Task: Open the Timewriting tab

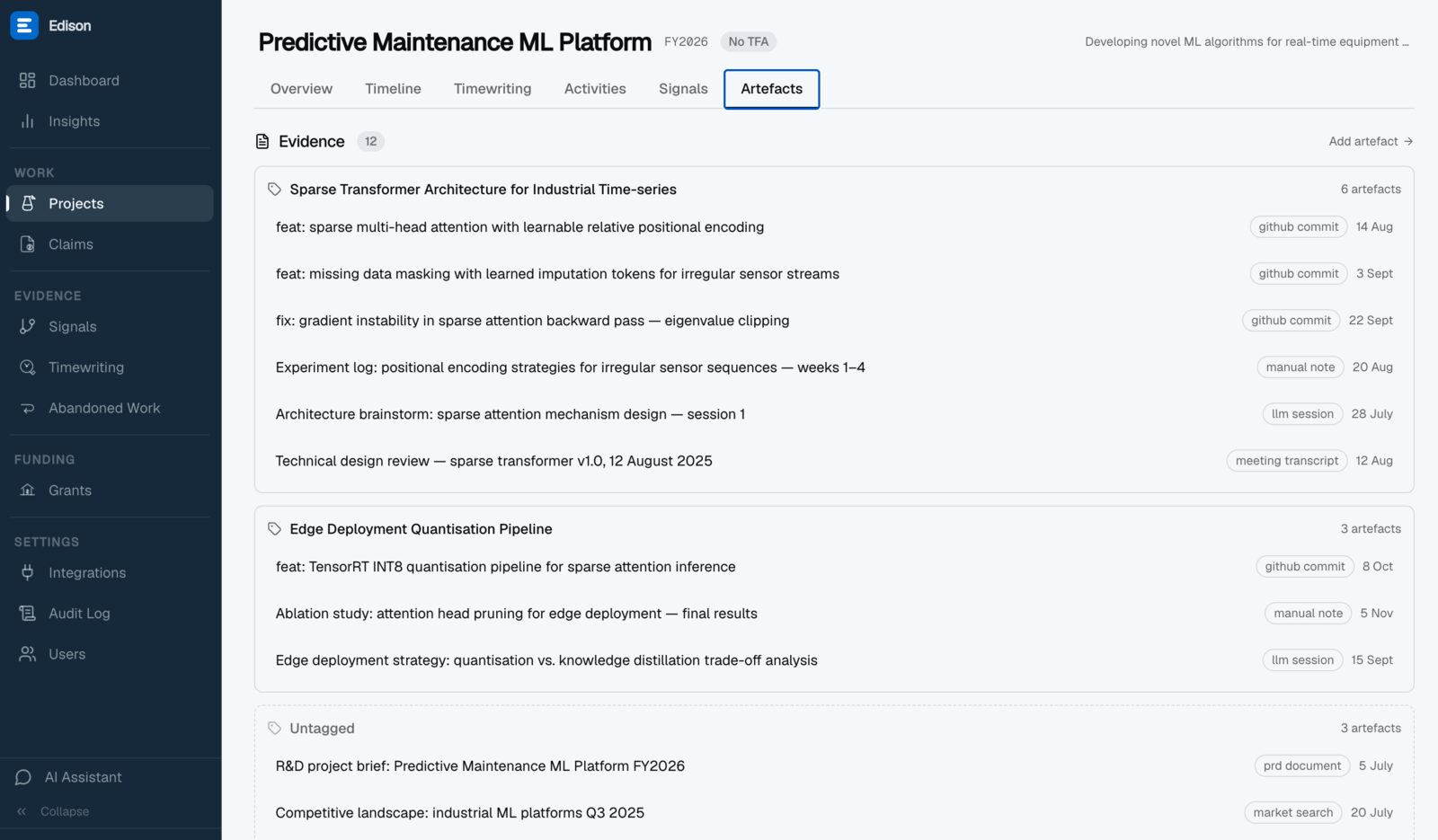Action: pyautogui.click(x=493, y=89)
